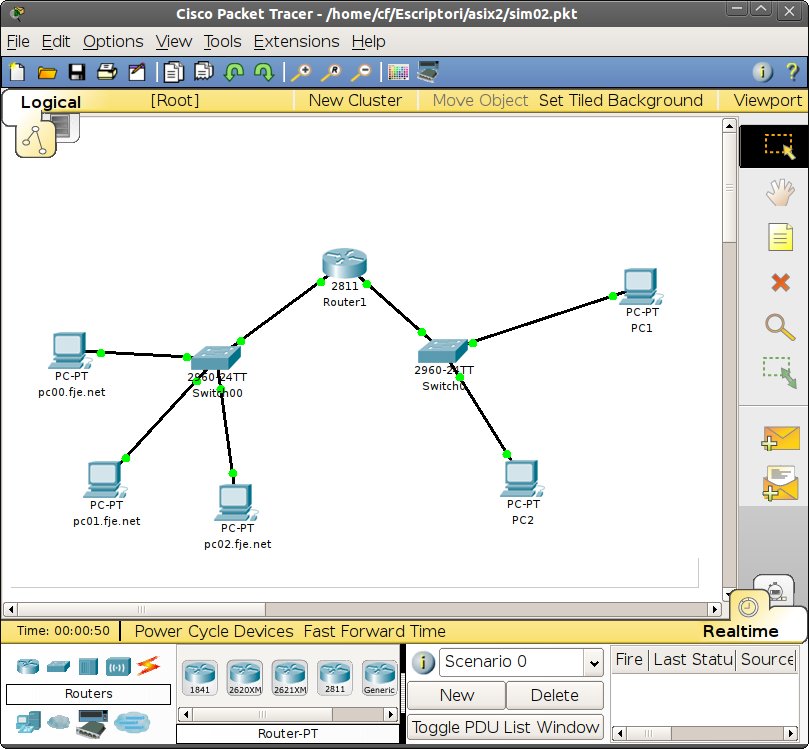Open the Scenario 0 dropdown
Viewport: 809px width, 749px height.
pos(594,663)
